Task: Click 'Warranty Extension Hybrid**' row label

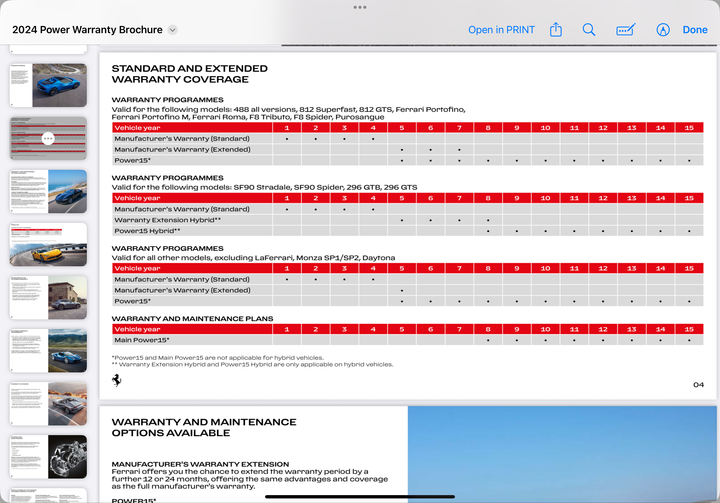Action: (x=168, y=220)
